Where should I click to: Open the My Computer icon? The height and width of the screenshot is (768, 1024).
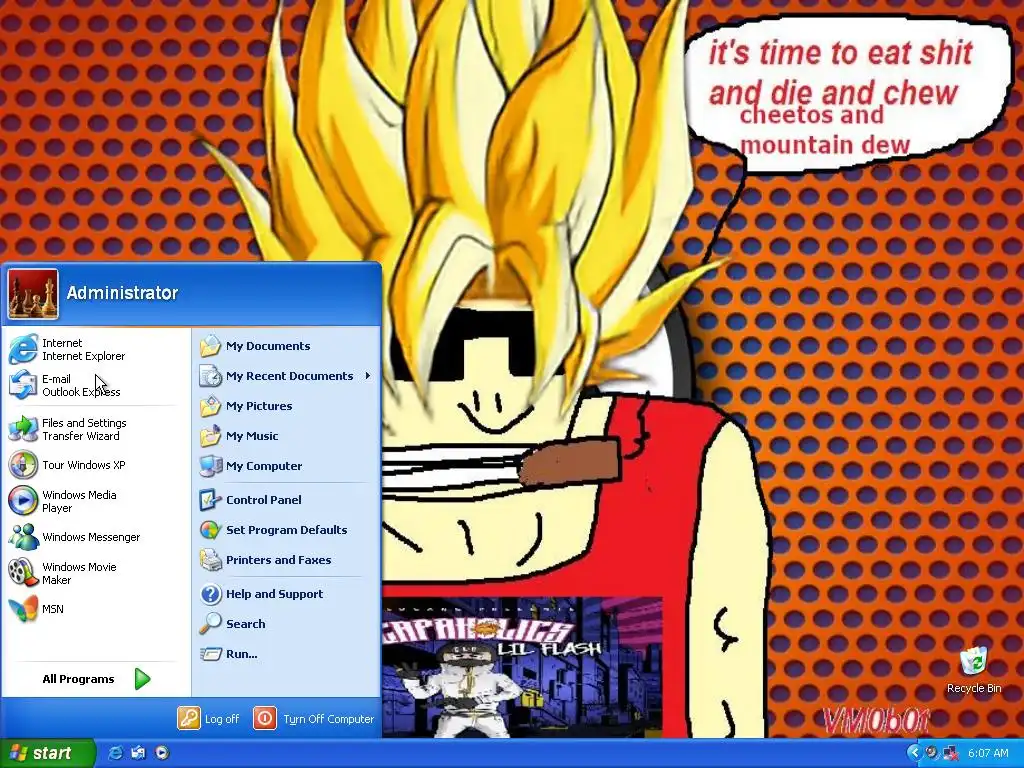coord(210,466)
